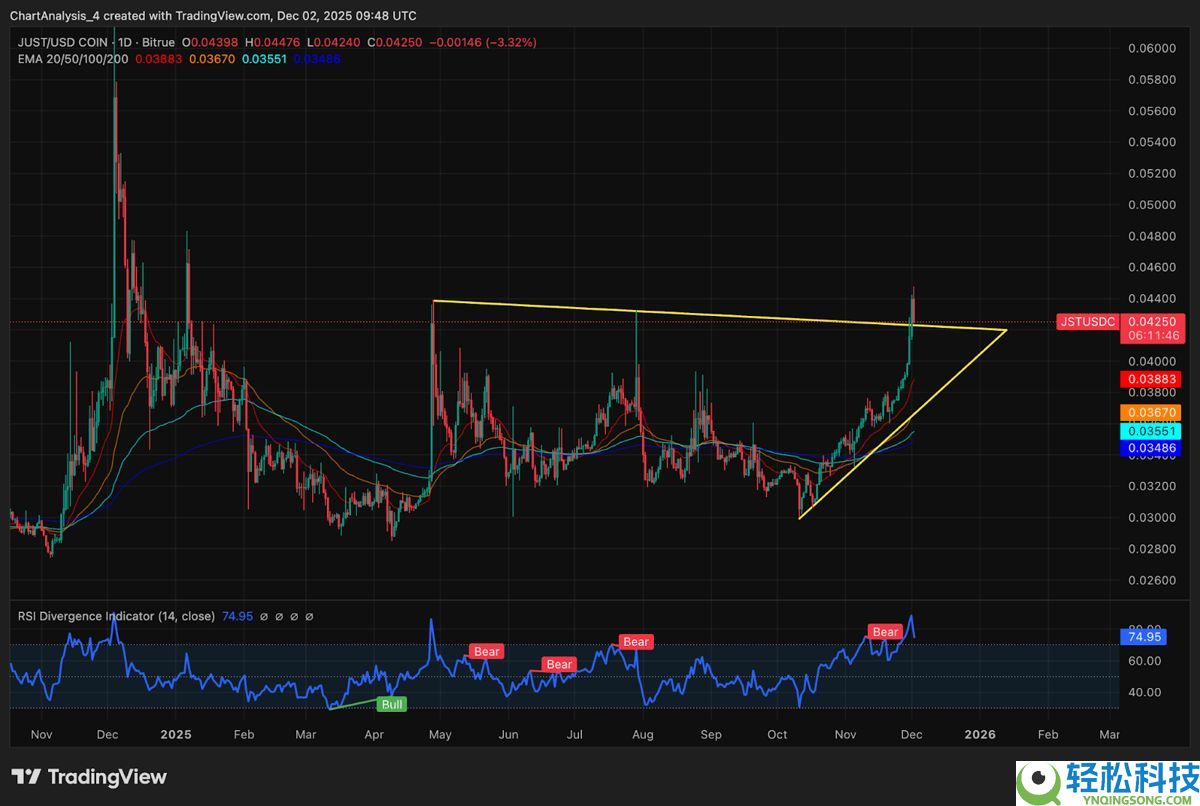This screenshot has width=1200, height=806.
Task: Click the TradingView logo
Action: (x=89, y=777)
